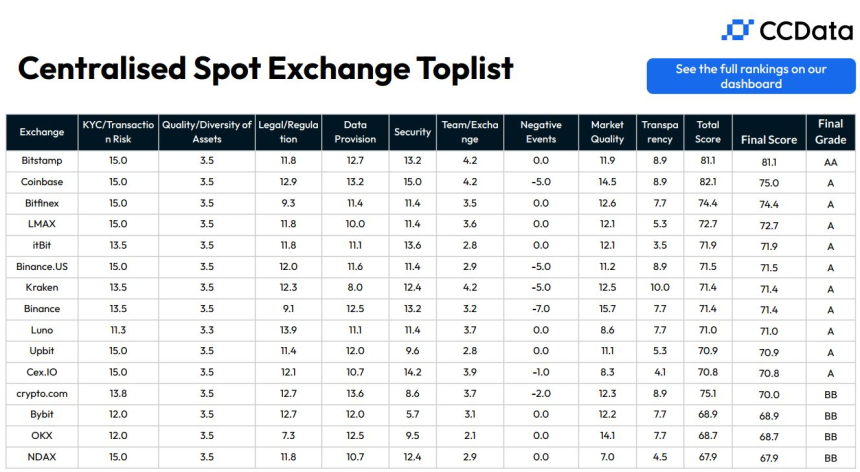Select the Legal/Regulation column header
The width and height of the screenshot is (860, 472).
click(289, 132)
